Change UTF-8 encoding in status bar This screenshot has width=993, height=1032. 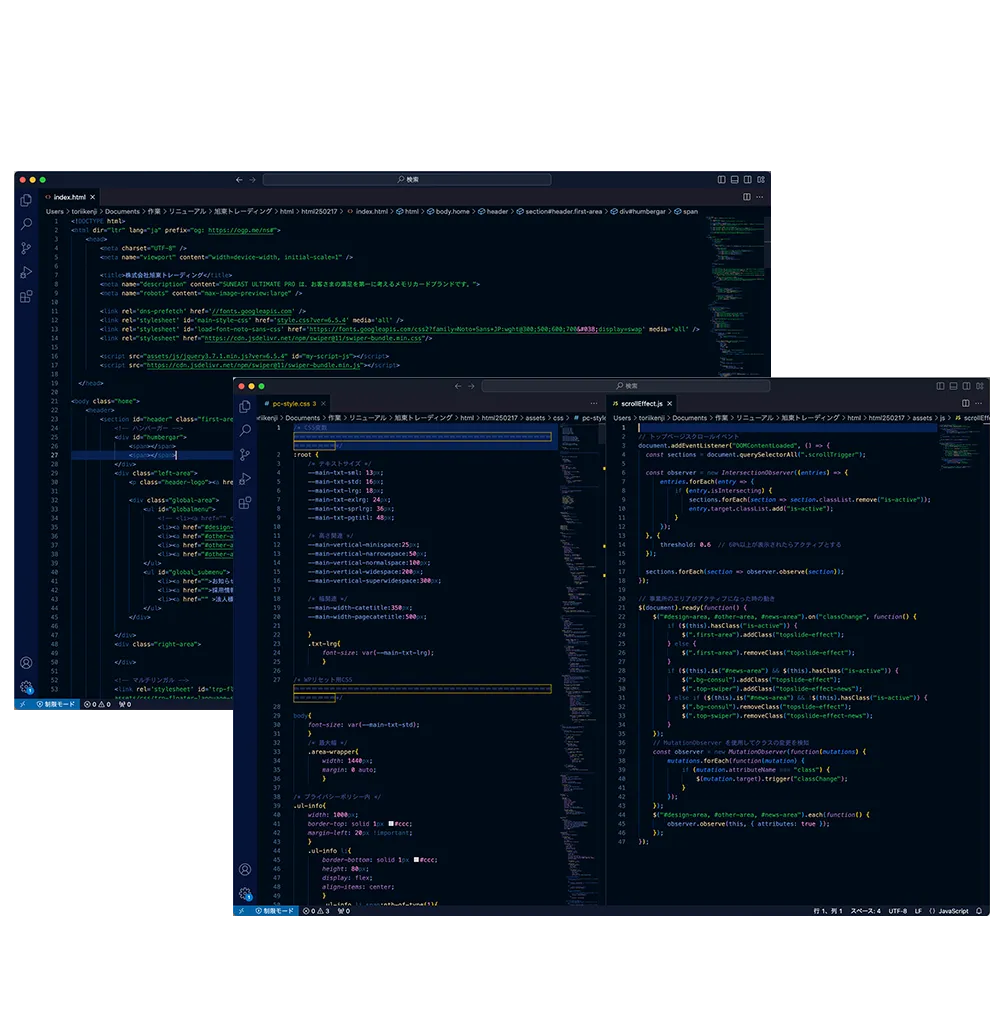898,911
